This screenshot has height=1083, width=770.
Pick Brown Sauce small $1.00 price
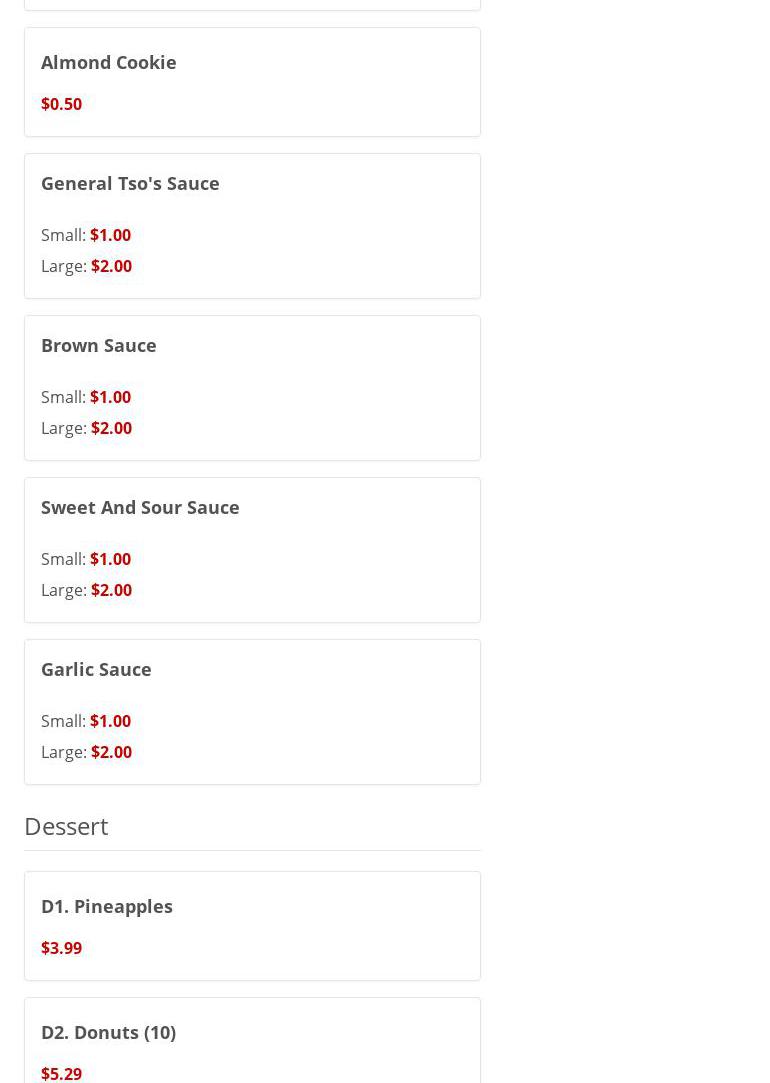click(110, 397)
